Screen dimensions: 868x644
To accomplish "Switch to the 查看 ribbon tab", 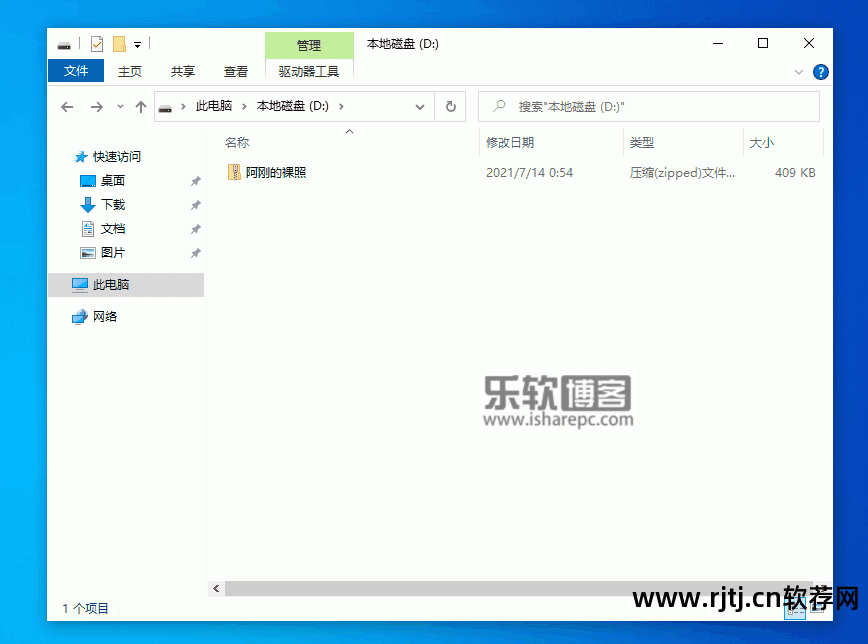I will pyautogui.click(x=235, y=72).
